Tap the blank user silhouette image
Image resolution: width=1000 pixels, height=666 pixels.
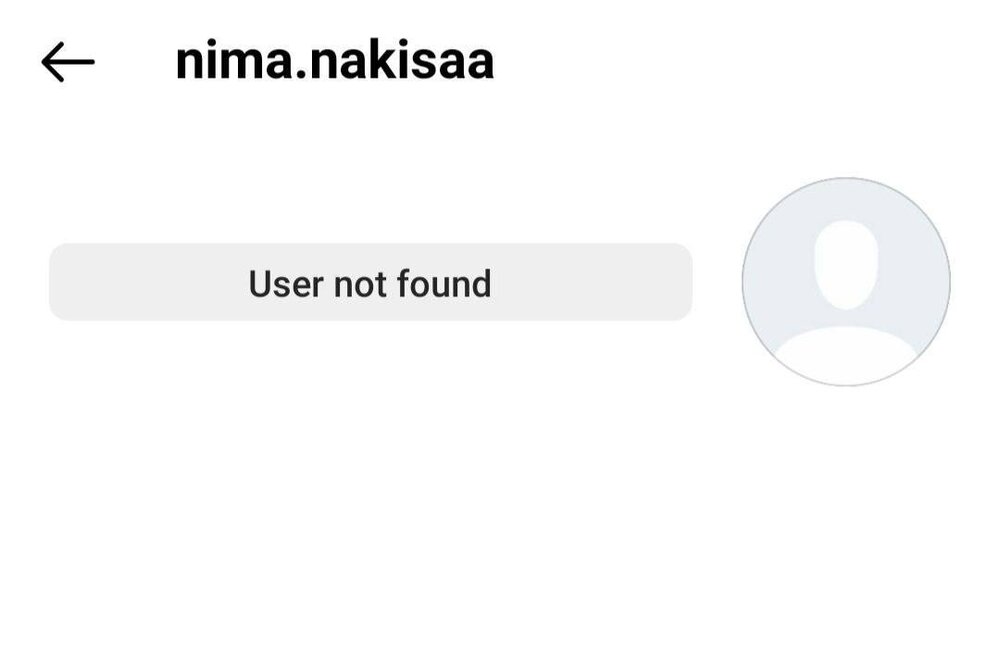pos(846,281)
